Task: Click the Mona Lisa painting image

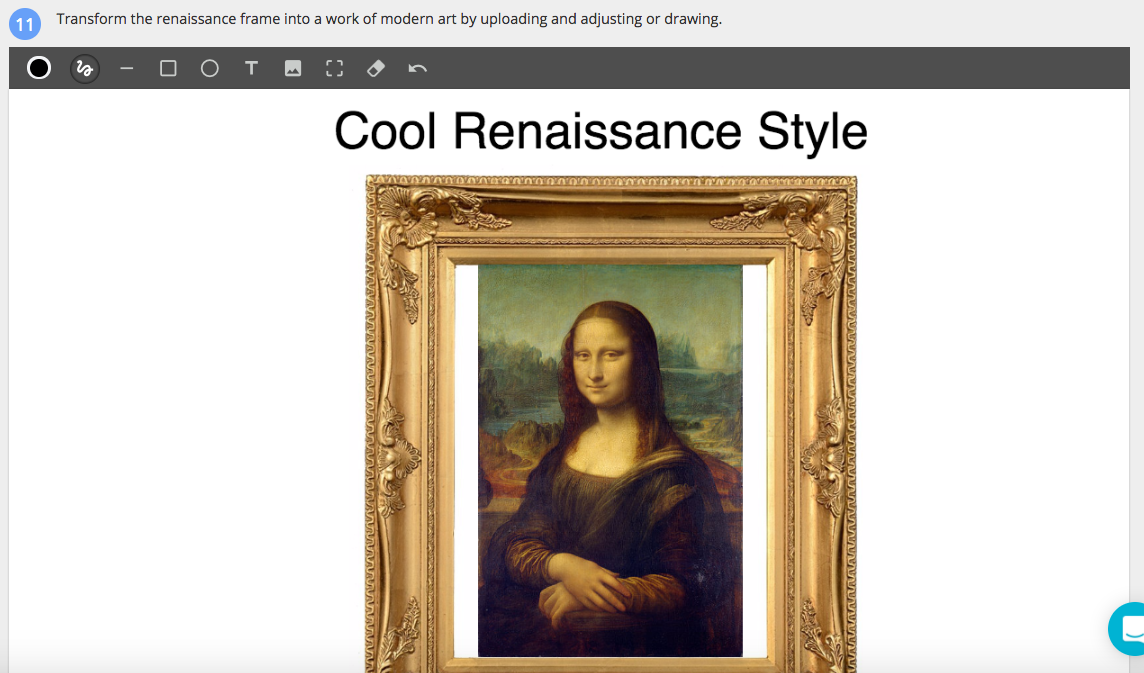Action: 610,461
